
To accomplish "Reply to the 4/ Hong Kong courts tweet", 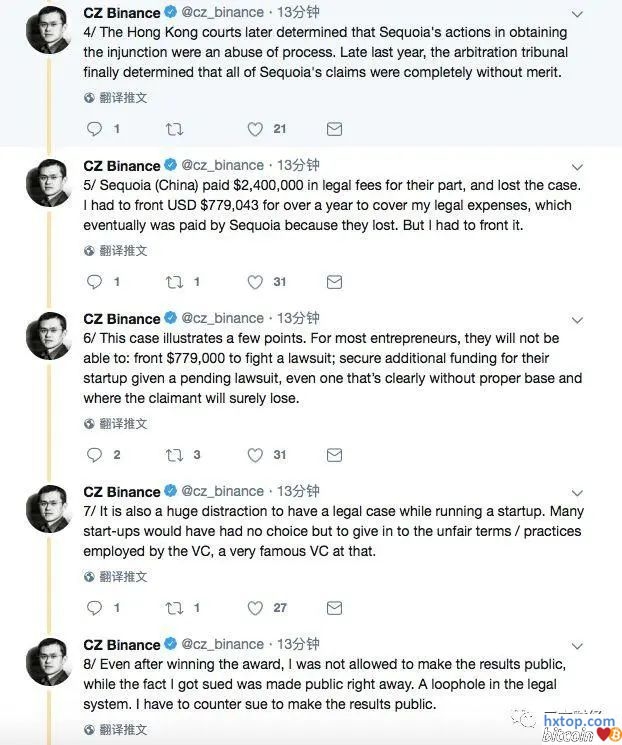I will (x=95, y=129).
